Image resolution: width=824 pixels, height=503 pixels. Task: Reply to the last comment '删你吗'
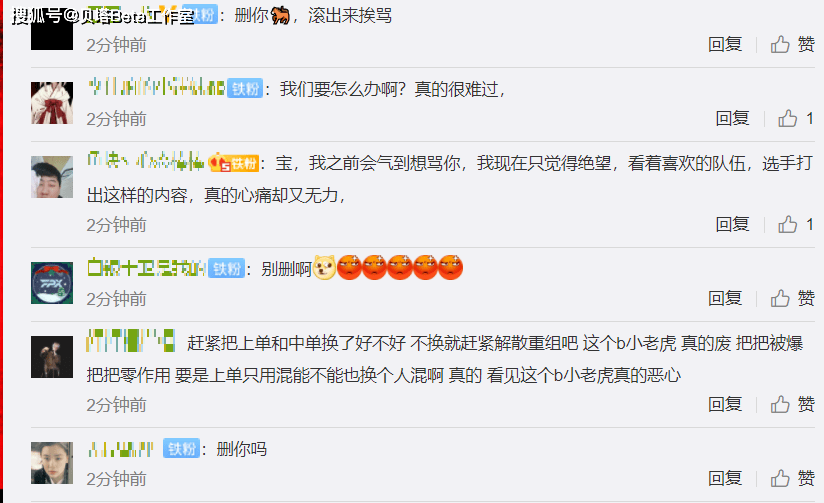click(x=725, y=479)
